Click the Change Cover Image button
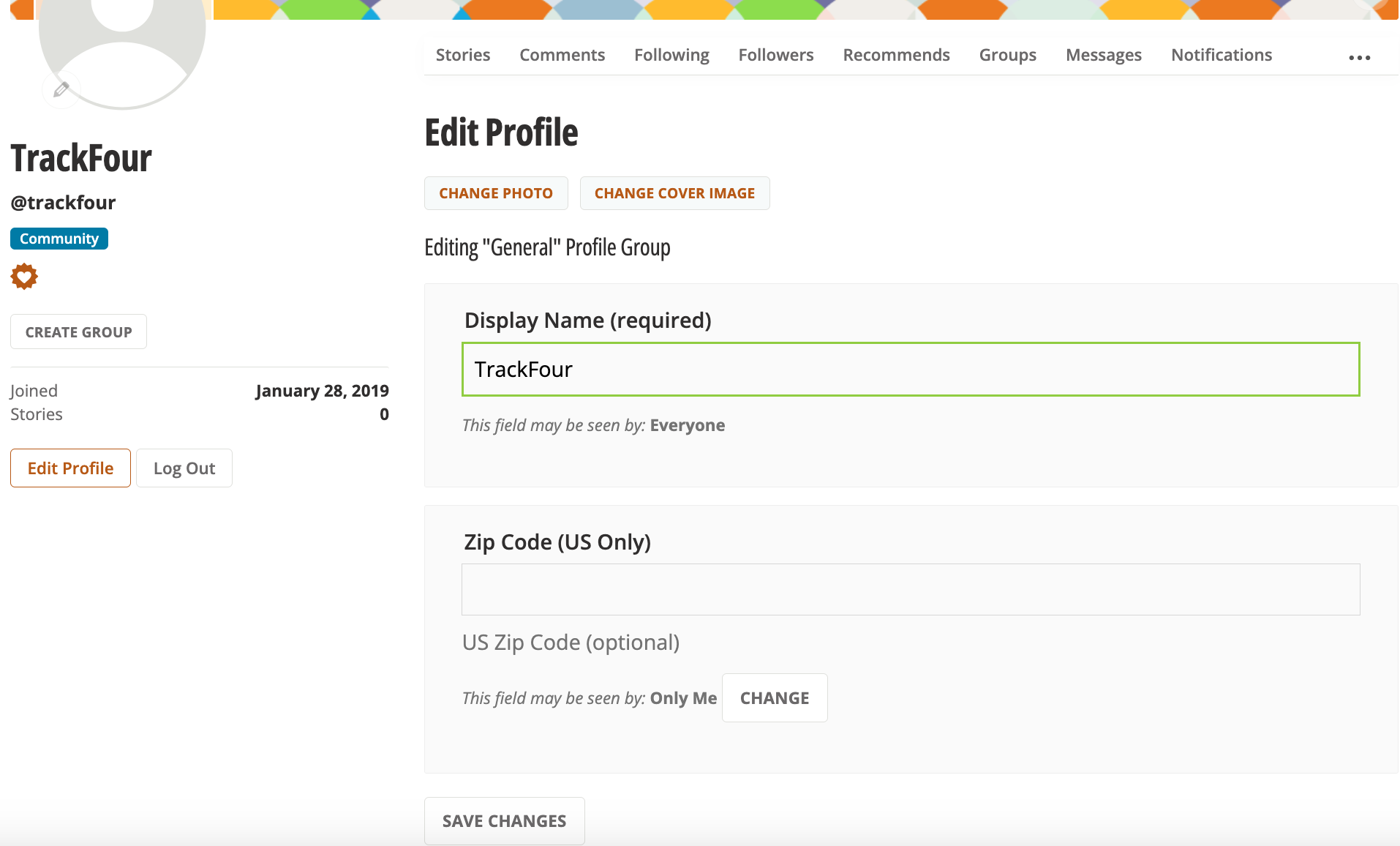This screenshot has width=1400, height=846. pyautogui.click(x=674, y=193)
